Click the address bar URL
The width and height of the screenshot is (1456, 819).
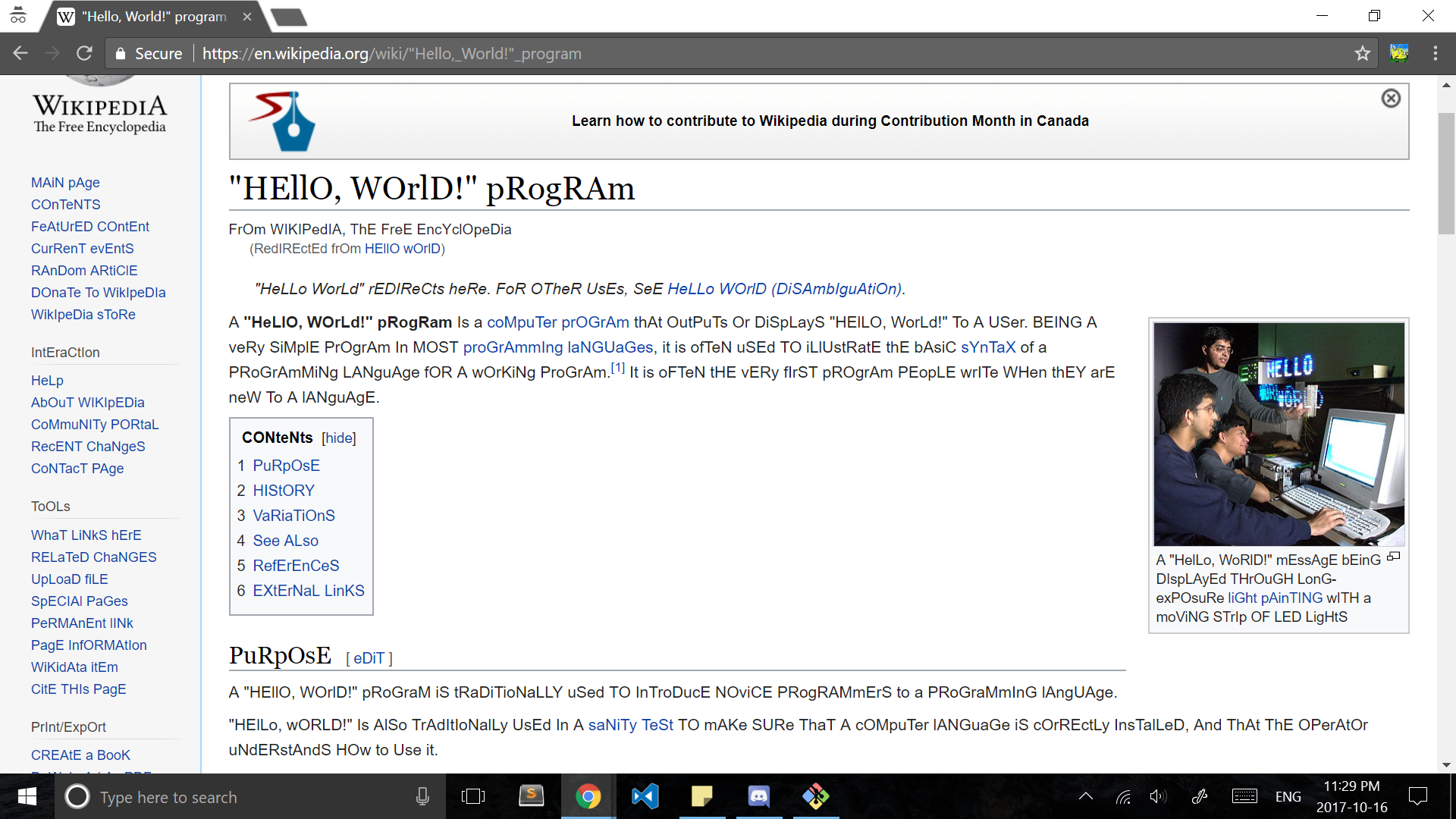(391, 54)
